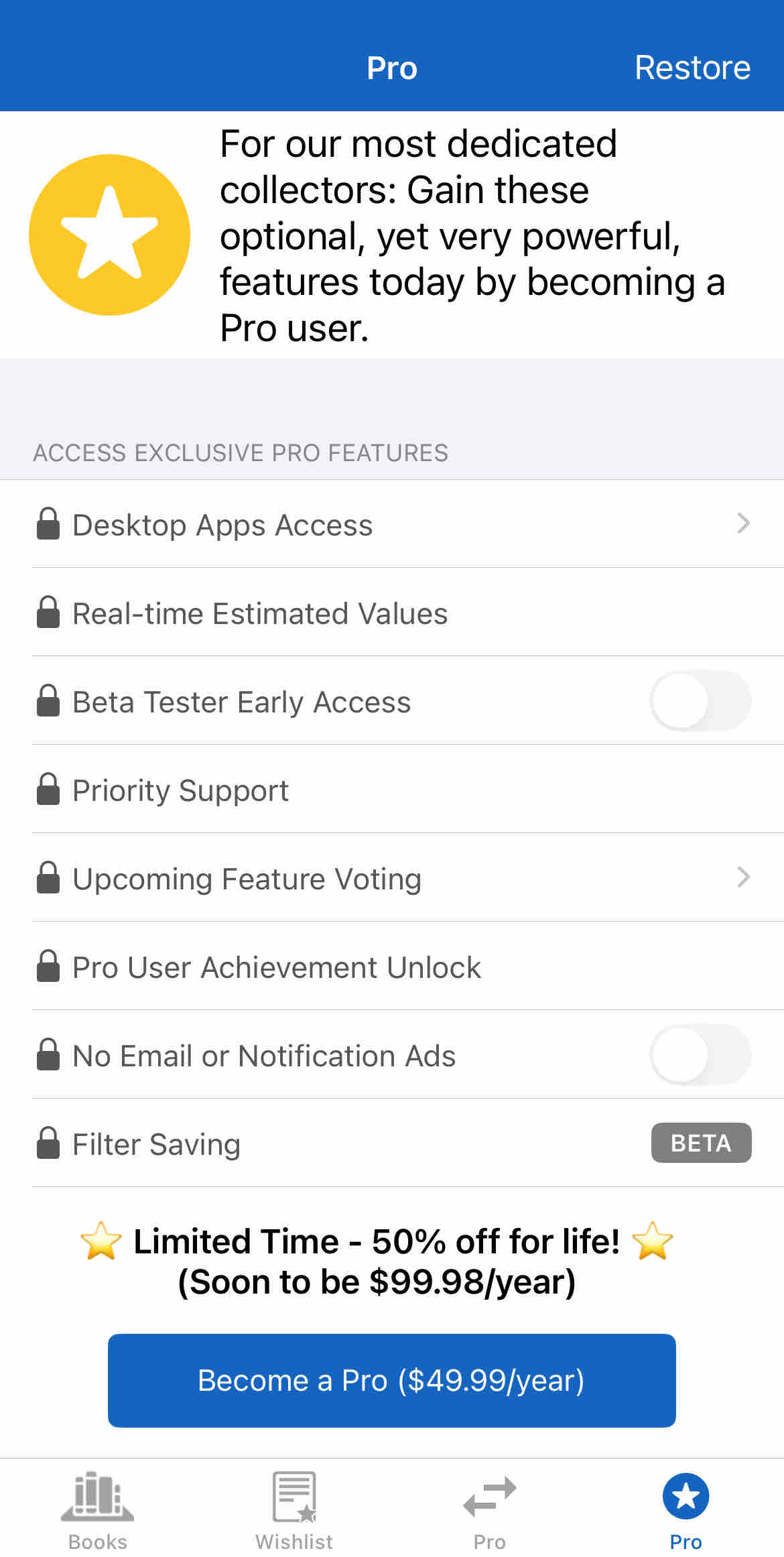784x1557 pixels.
Task: Tap the lock icon beside Desktop Apps Access
Action: tap(48, 523)
